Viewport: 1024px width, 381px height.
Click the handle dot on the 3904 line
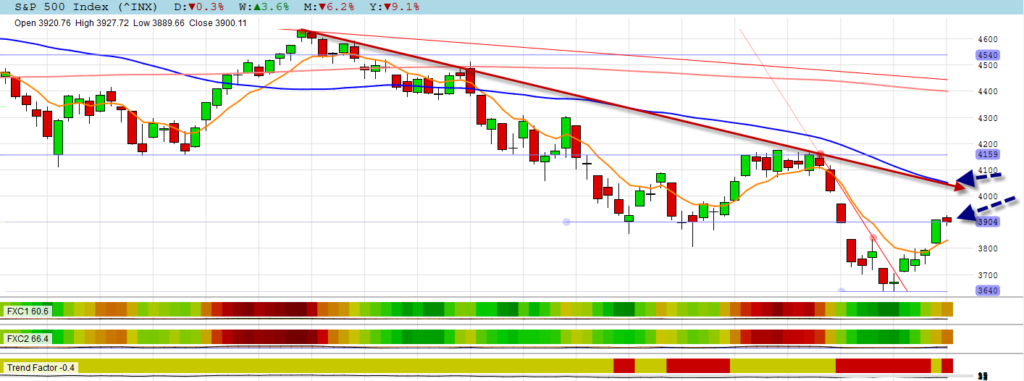pyautogui.click(x=566, y=222)
